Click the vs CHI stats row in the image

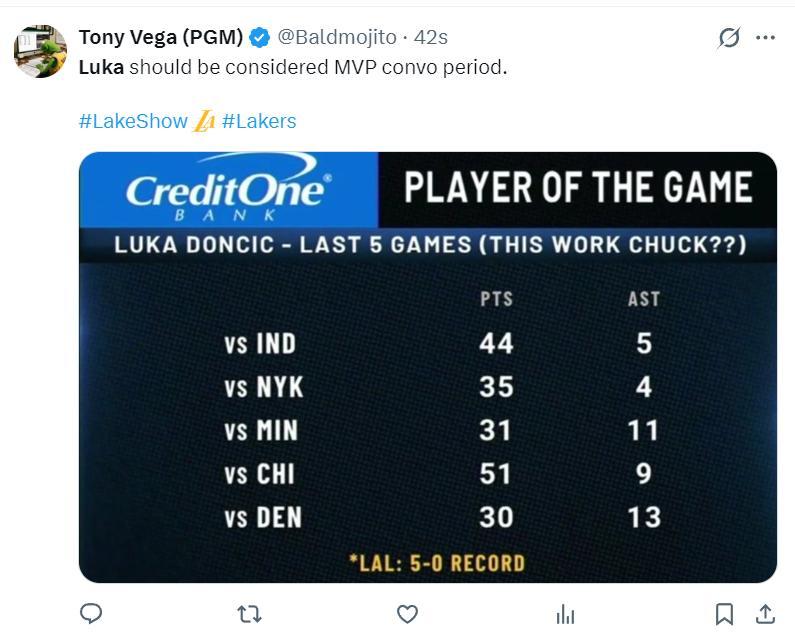click(440, 473)
